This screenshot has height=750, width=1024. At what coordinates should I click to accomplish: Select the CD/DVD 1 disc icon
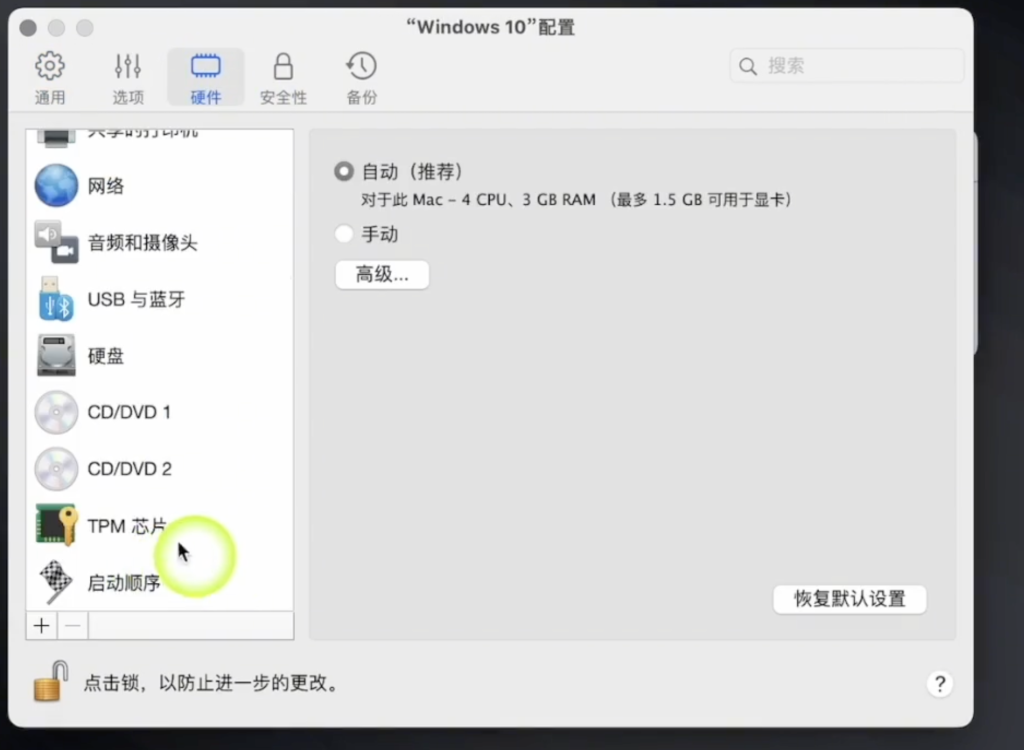pos(56,412)
